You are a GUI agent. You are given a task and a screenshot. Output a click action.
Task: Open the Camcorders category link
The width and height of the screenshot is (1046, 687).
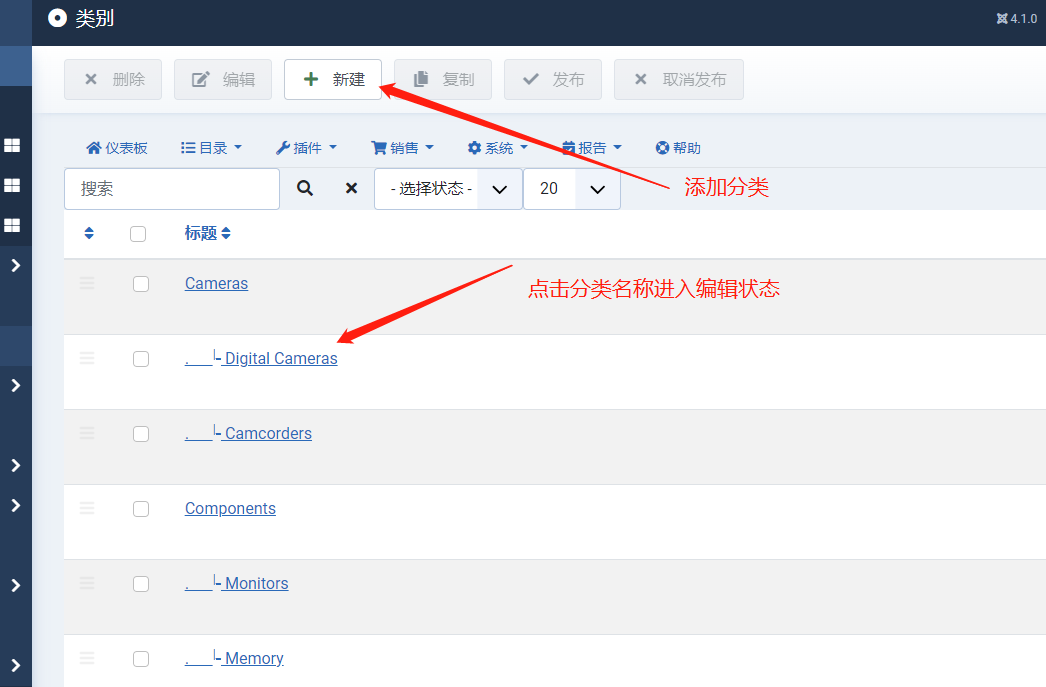(268, 434)
